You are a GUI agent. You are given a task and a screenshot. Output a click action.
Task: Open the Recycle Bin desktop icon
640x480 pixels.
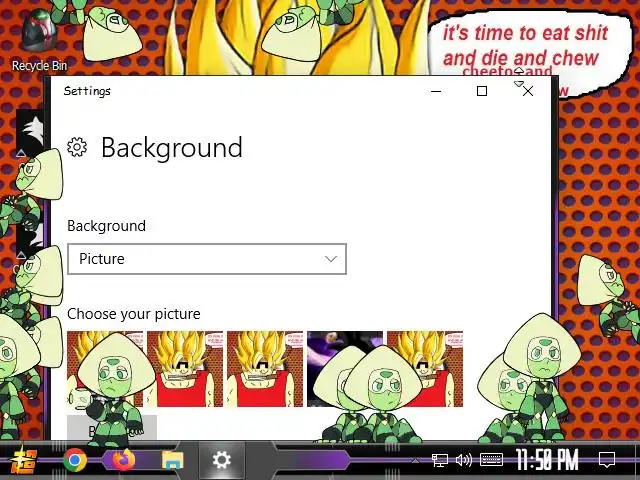(x=39, y=41)
